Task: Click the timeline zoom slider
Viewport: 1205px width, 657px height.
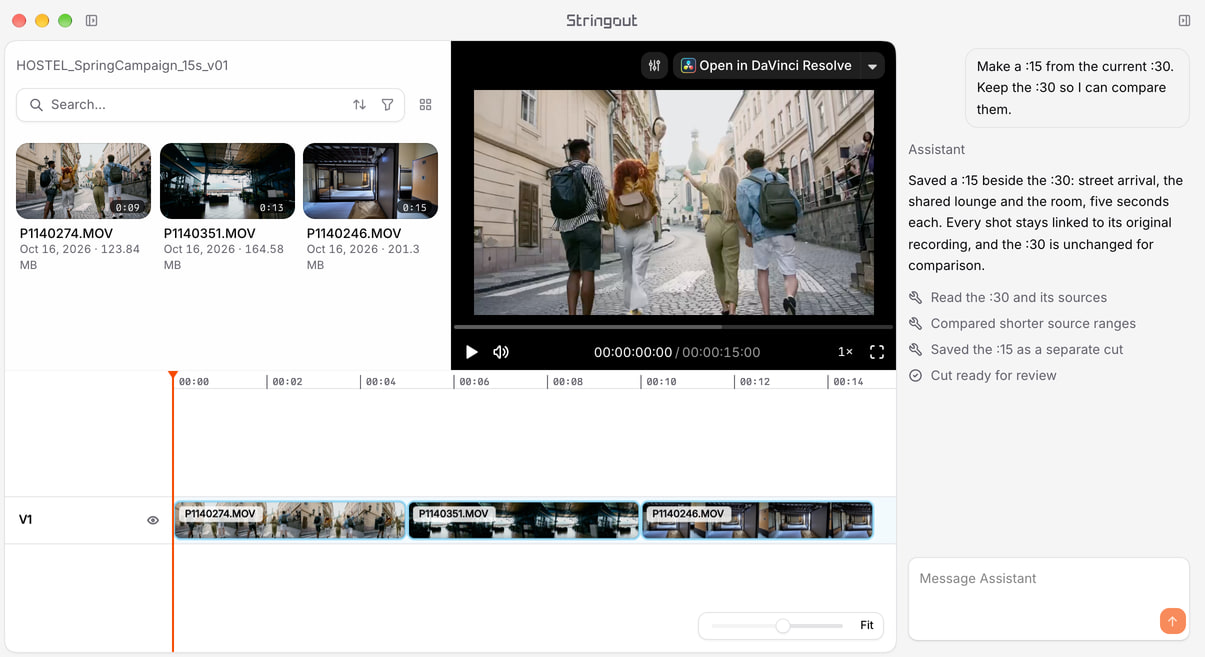Action: point(777,625)
